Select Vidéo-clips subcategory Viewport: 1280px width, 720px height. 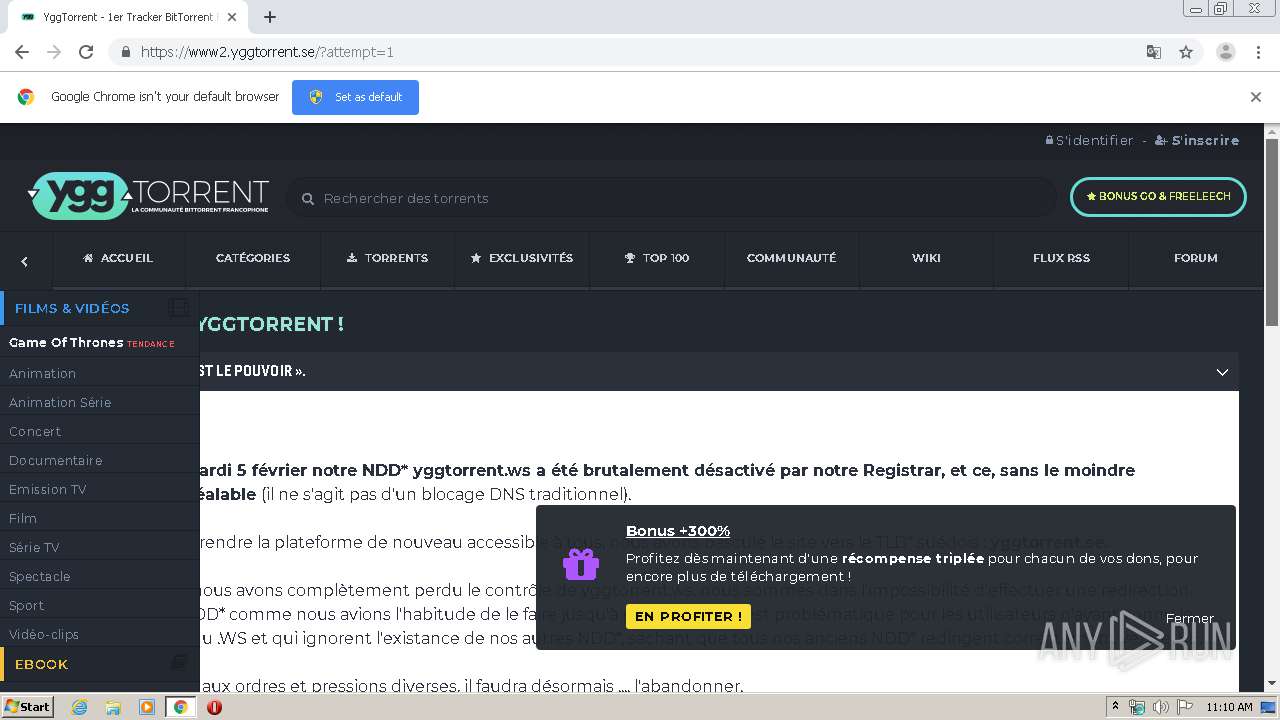click(x=43, y=634)
